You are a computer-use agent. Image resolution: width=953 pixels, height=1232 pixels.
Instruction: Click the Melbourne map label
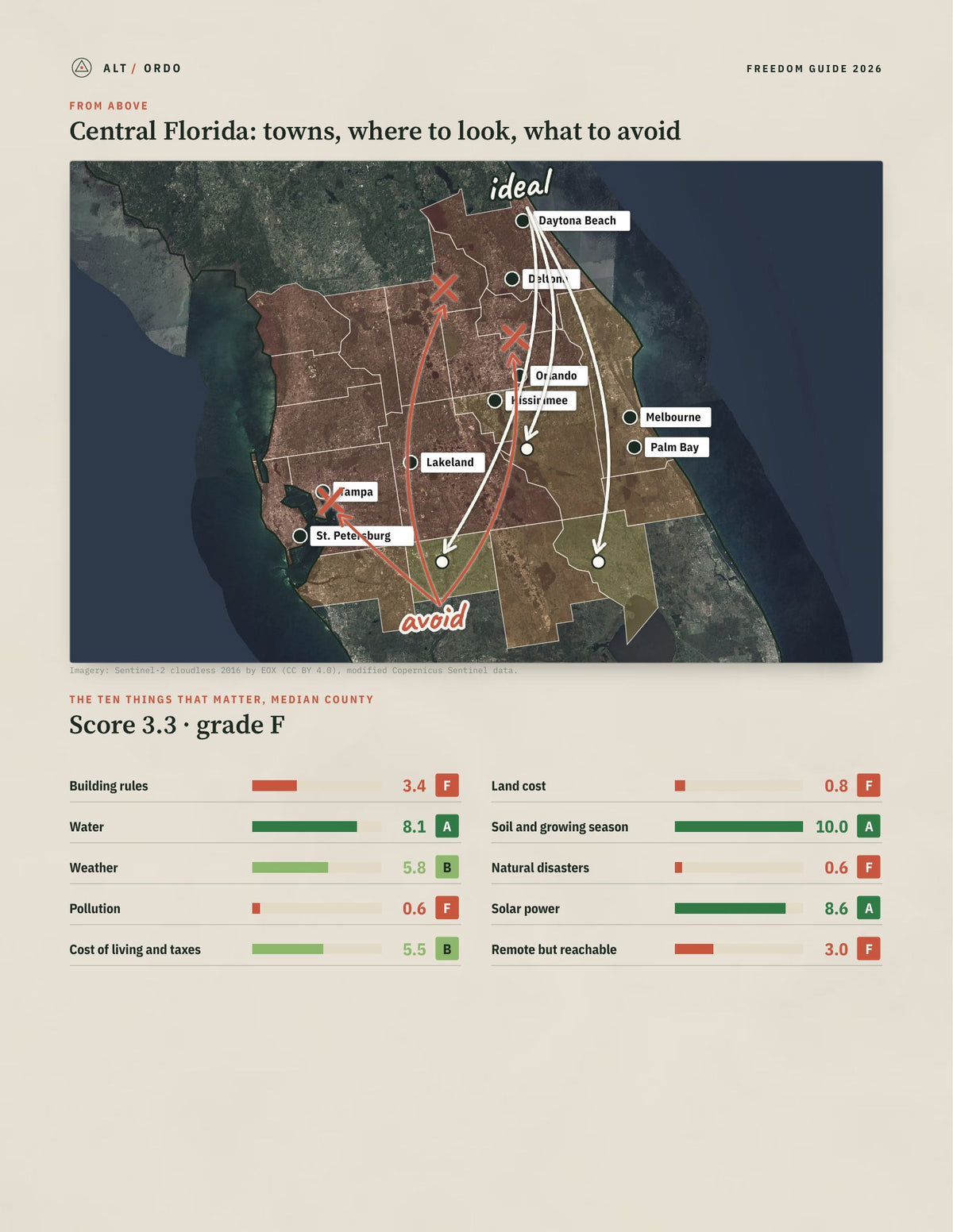click(675, 417)
